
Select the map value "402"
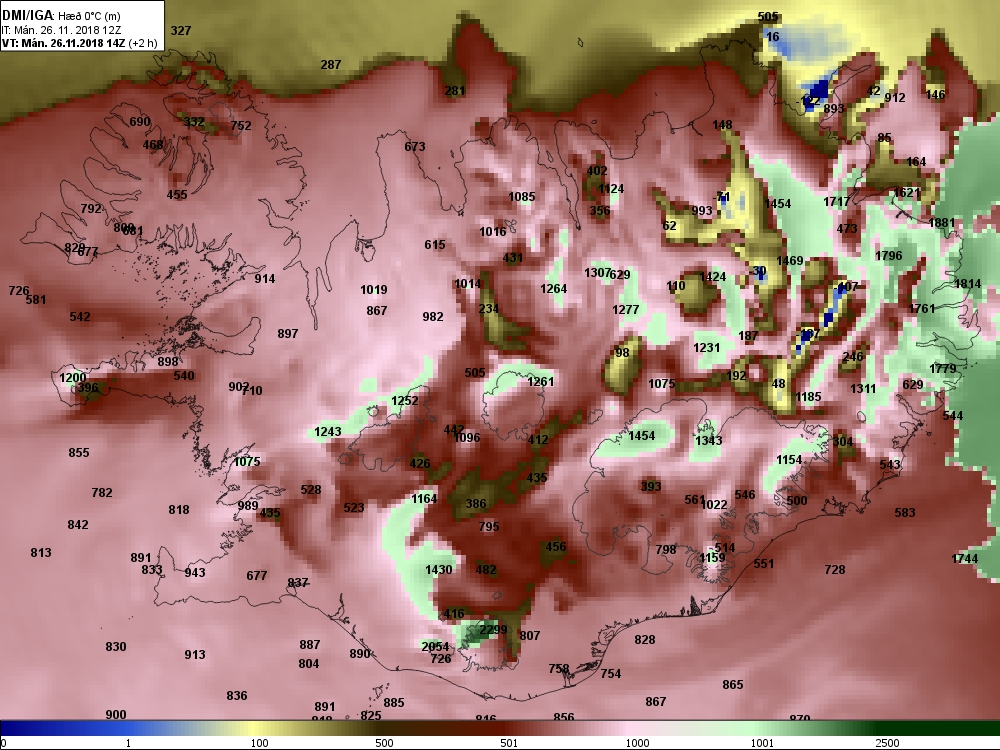597,171
